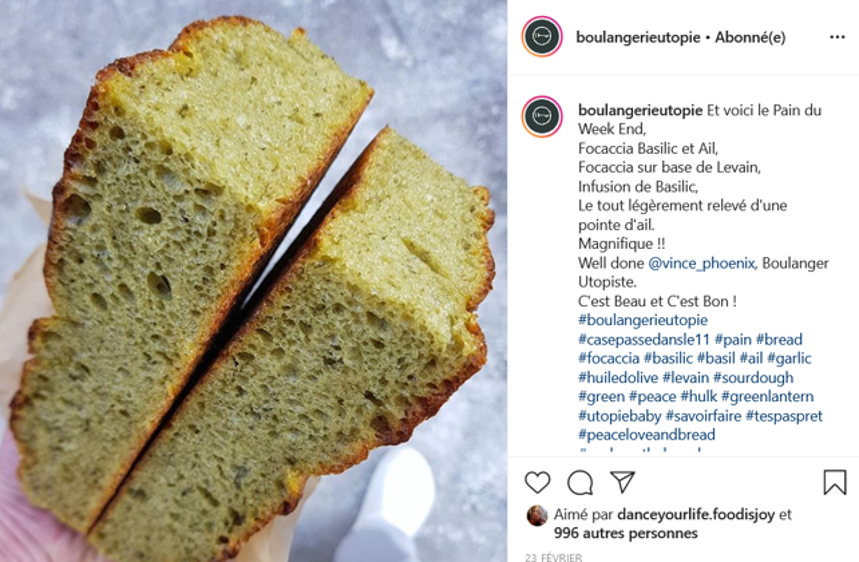Screen dimensions: 859x562
Task: Toggle the Abonné(e) following status
Action: (750, 37)
